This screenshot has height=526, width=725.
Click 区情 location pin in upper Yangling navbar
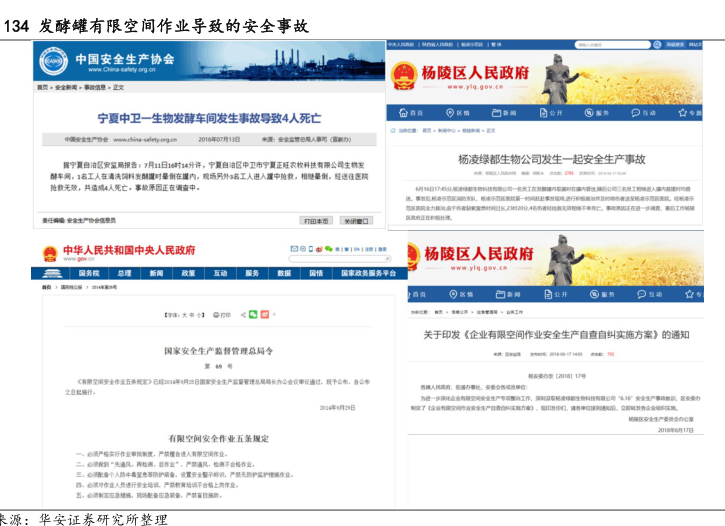[x=450, y=113]
